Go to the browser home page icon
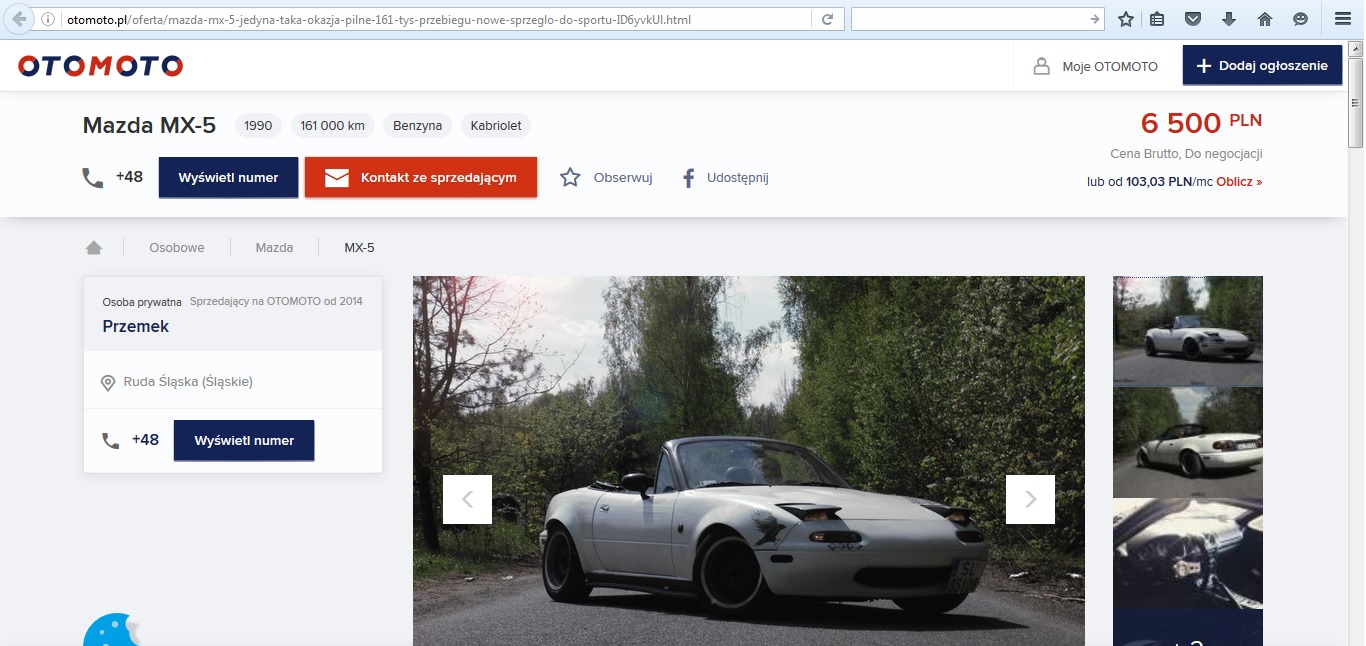 [1265, 19]
